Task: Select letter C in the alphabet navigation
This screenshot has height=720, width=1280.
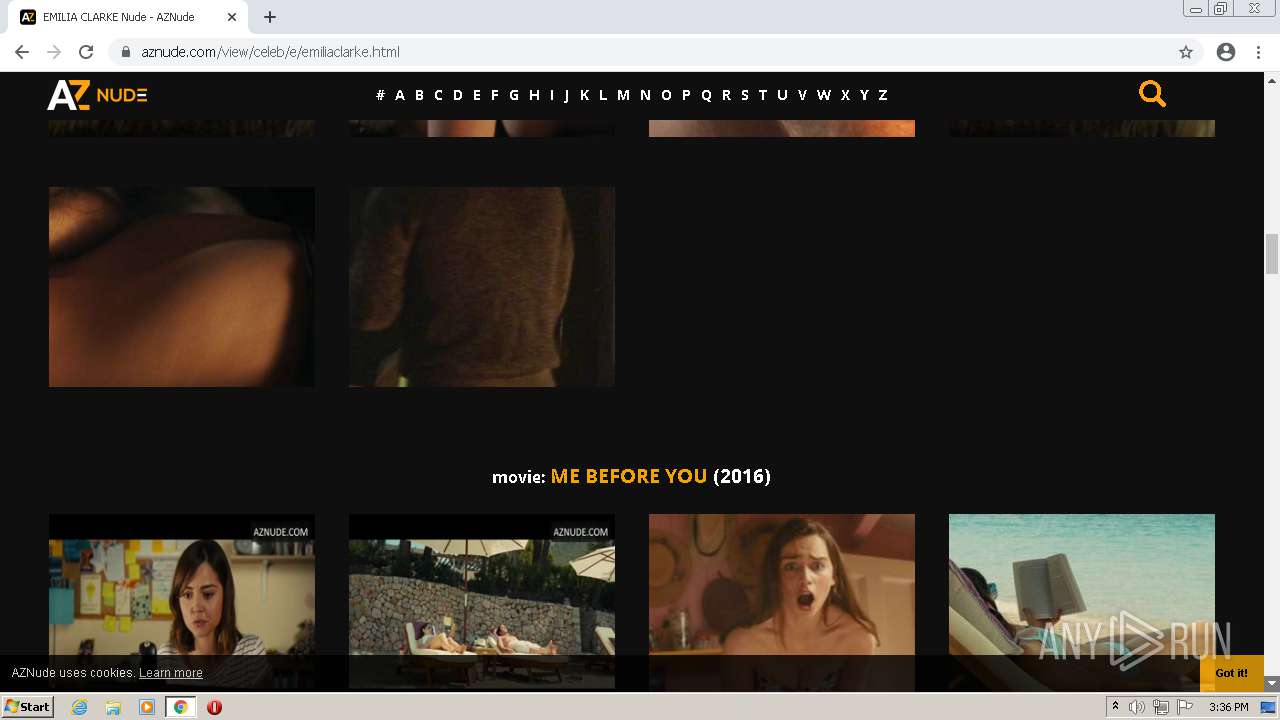Action: [x=438, y=95]
